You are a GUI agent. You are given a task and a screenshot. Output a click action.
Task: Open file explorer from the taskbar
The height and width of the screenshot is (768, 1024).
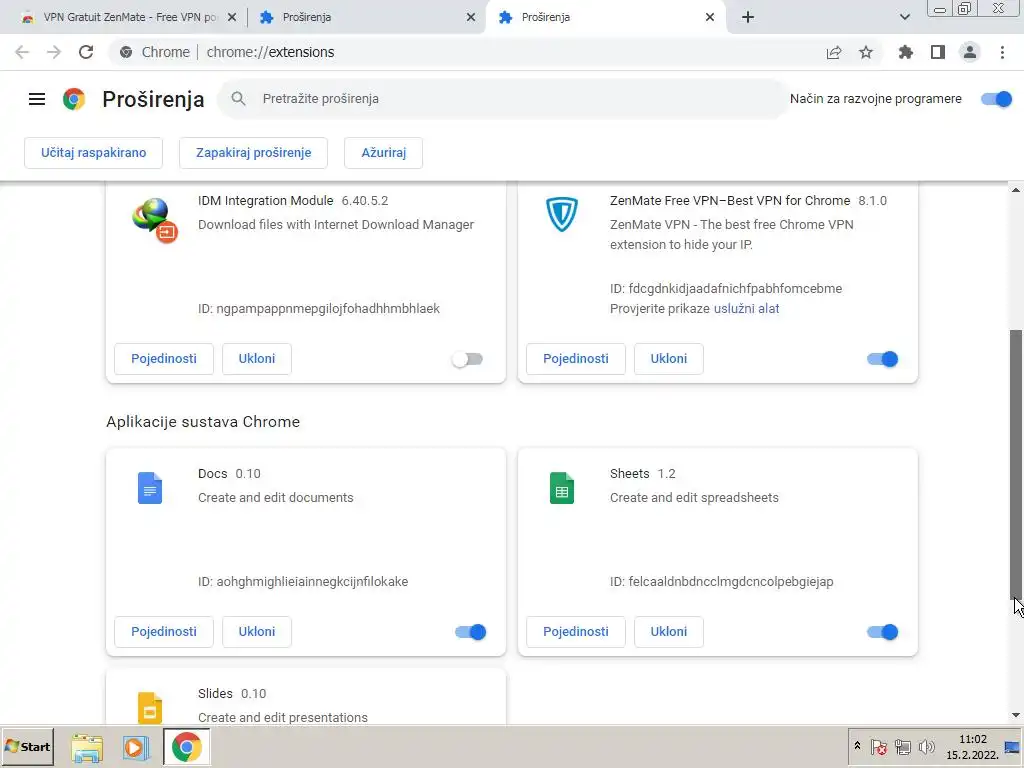(87, 747)
